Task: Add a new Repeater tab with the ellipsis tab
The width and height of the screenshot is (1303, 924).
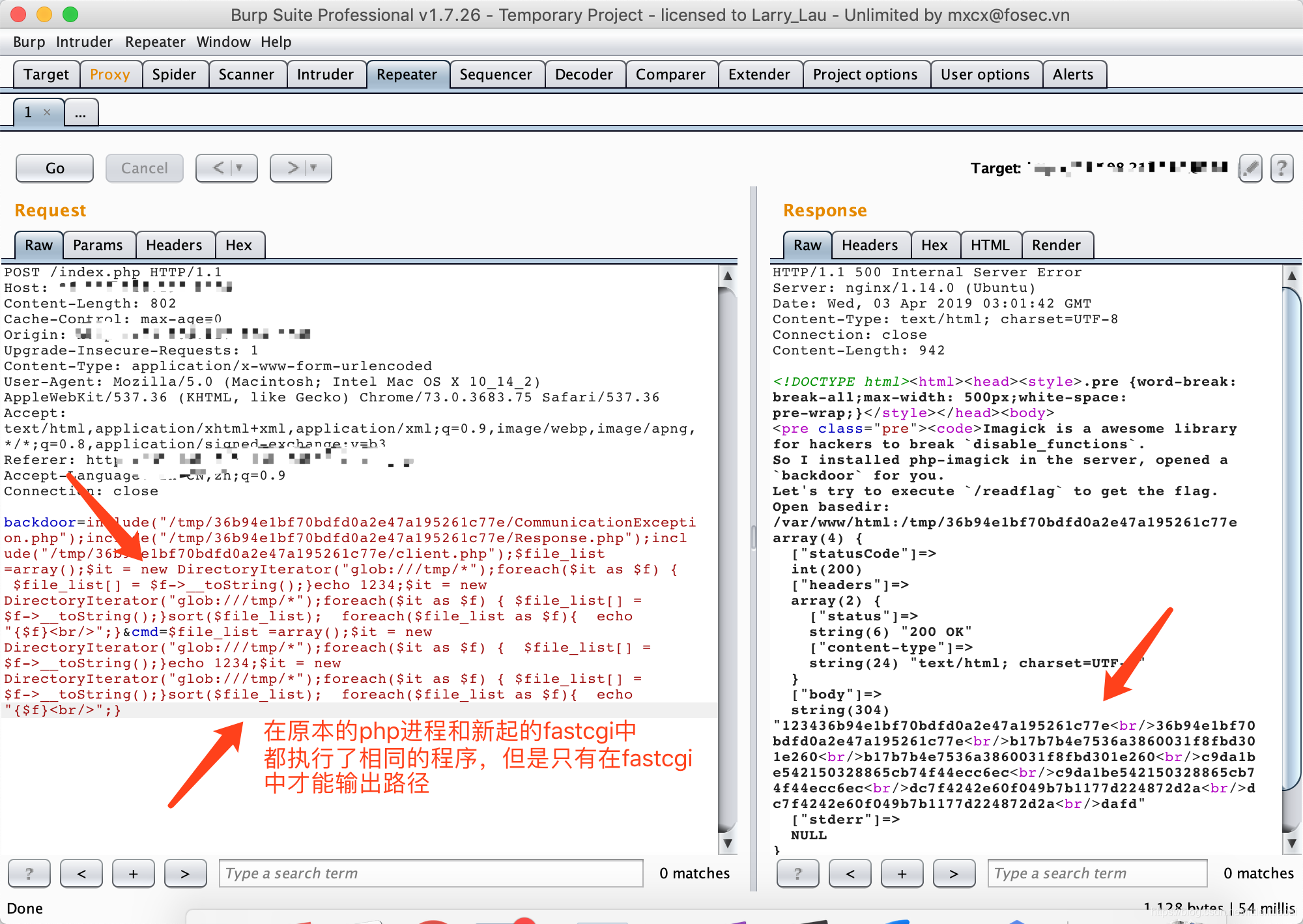Action: pos(81,113)
